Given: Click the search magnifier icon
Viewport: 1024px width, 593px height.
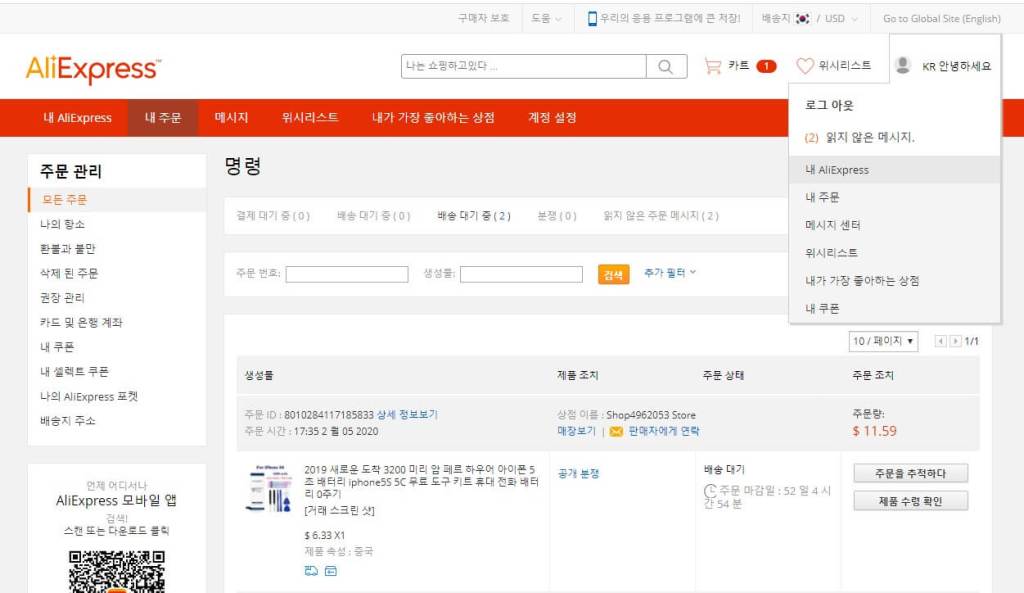Looking at the screenshot, I should 665,67.
